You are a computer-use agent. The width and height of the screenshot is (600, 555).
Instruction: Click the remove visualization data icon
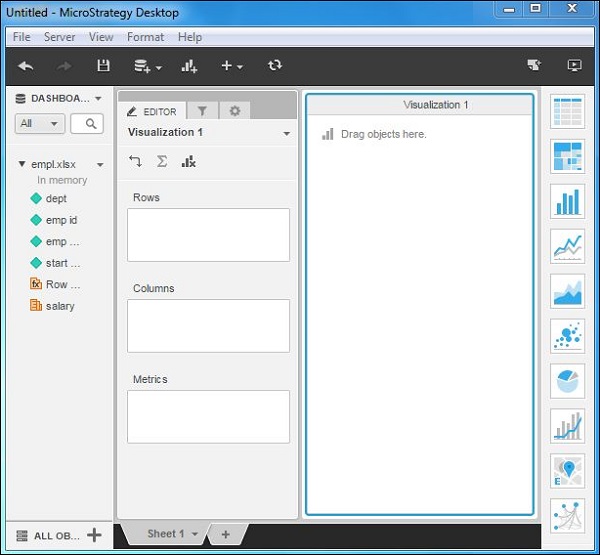(188, 162)
